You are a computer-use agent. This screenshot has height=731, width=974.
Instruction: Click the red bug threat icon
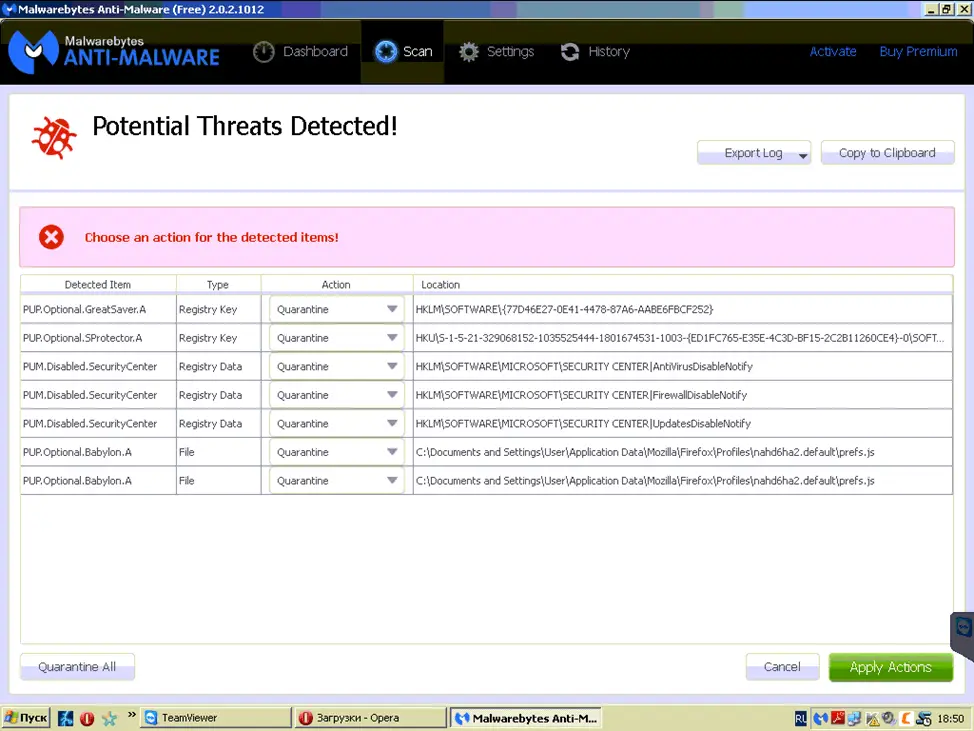click(x=53, y=137)
